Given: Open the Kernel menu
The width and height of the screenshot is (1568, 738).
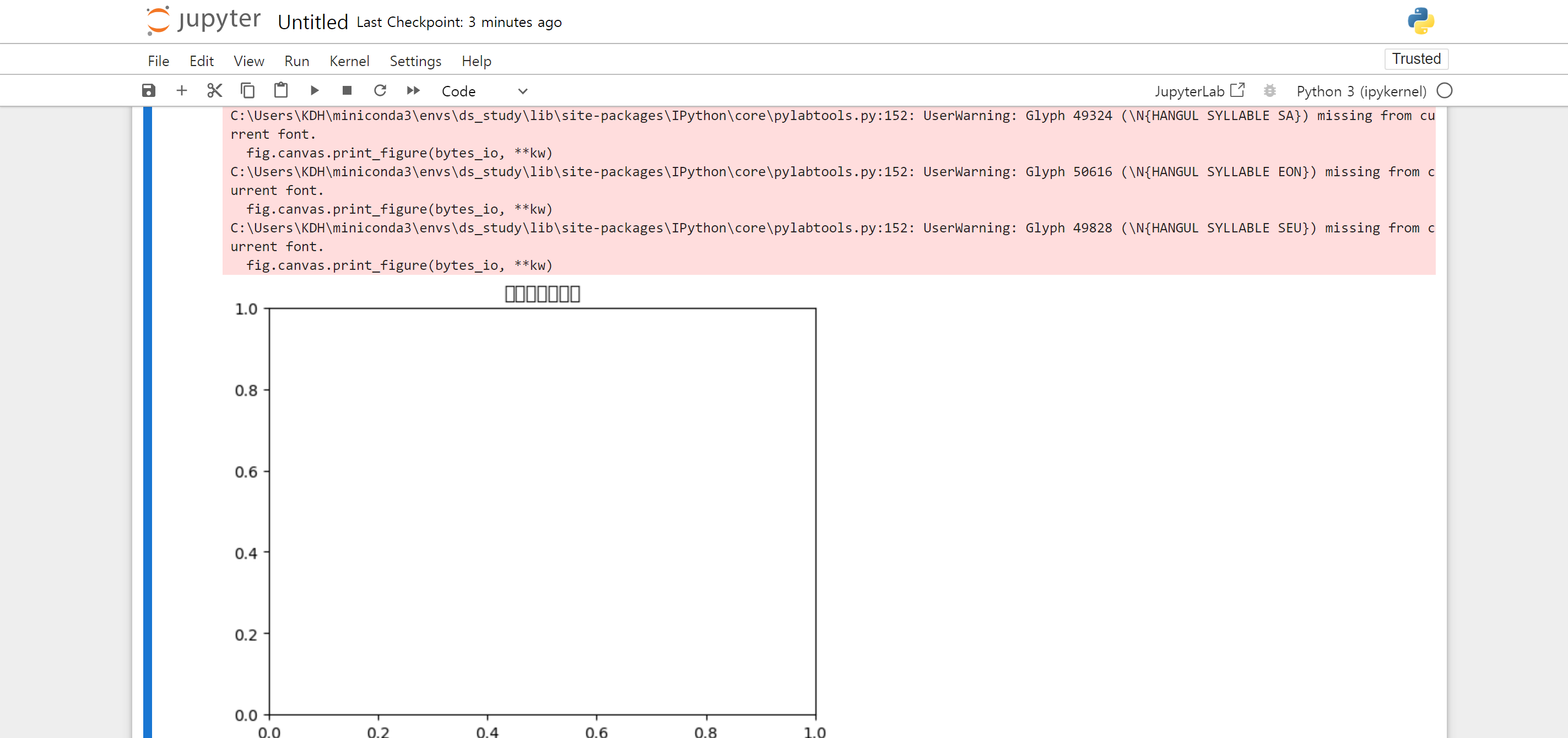Looking at the screenshot, I should (349, 61).
